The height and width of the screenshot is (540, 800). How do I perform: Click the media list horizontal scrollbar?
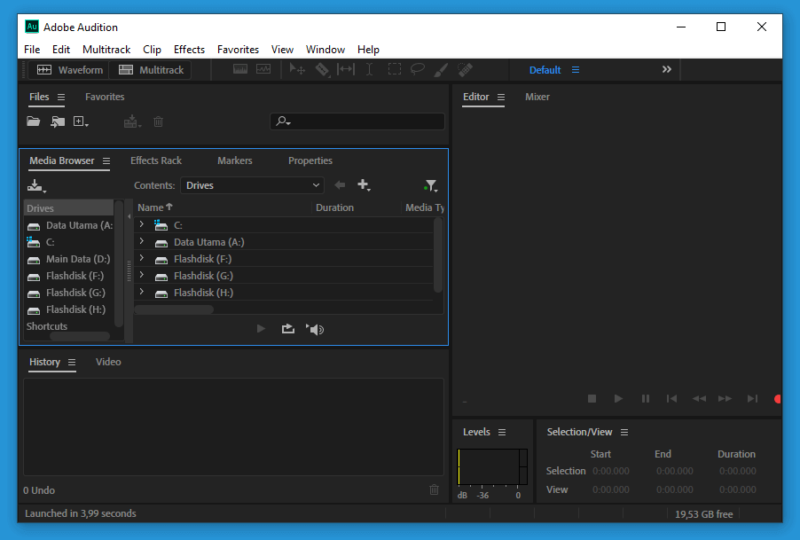point(174,310)
